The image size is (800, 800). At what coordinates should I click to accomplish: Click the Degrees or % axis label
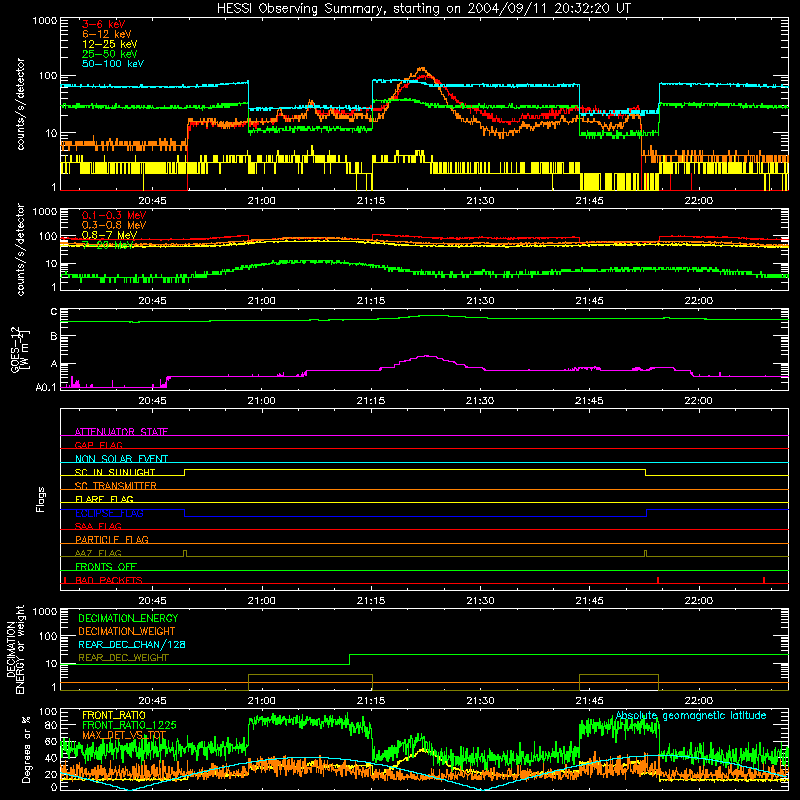(x=26, y=750)
